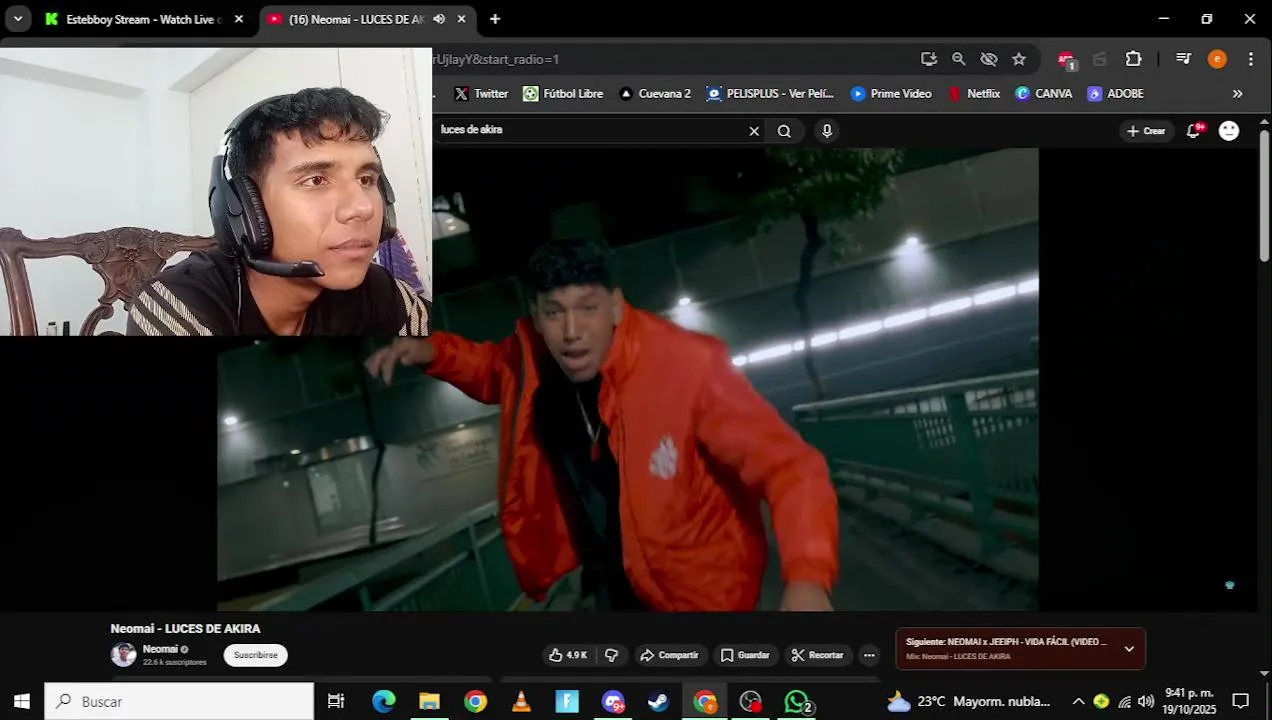The image size is (1272, 720).
Task: Click the Windows Buscar search box
Action: 179,701
